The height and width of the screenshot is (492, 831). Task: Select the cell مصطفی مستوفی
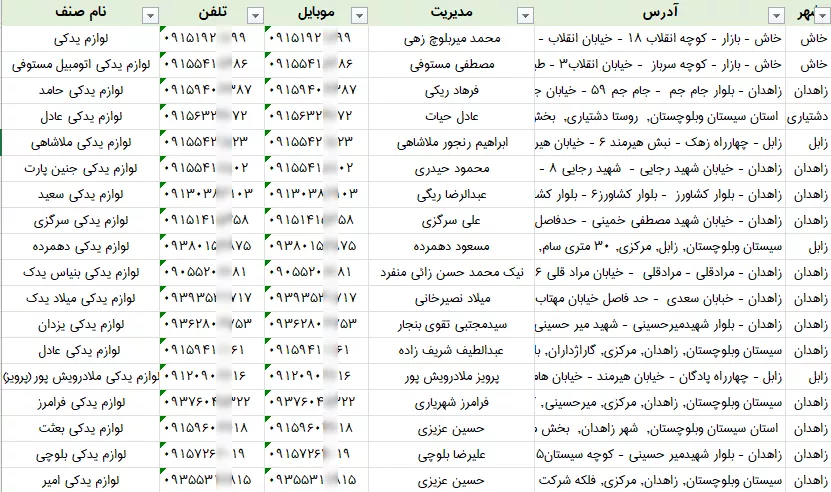[452, 65]
